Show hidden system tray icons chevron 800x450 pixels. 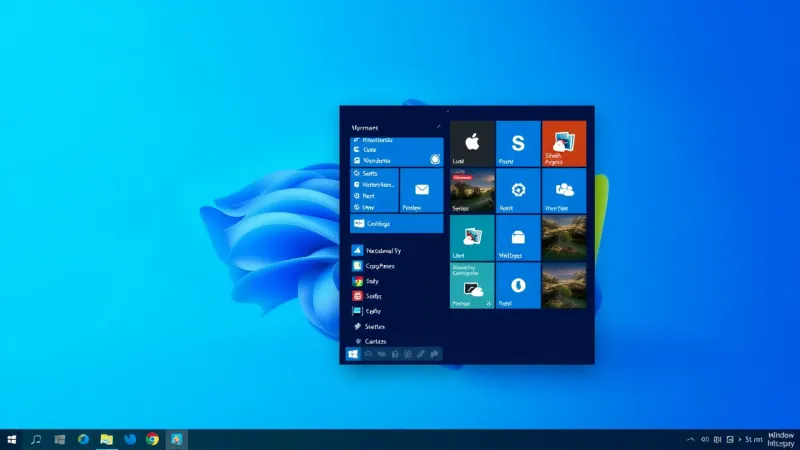(x=690, y=439)
